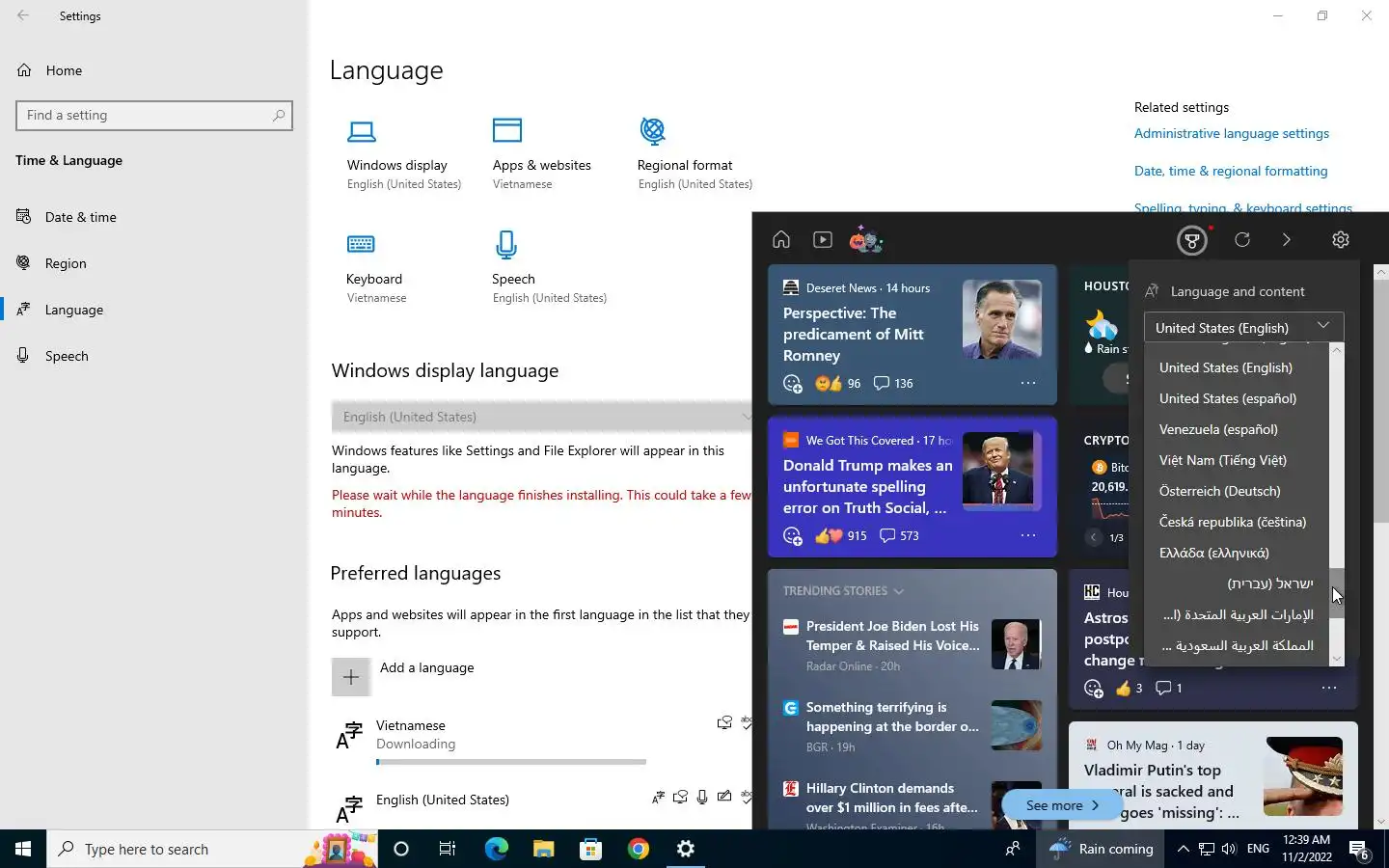
Task: Open Windows display language tile
Action: [x=404, y=154]
